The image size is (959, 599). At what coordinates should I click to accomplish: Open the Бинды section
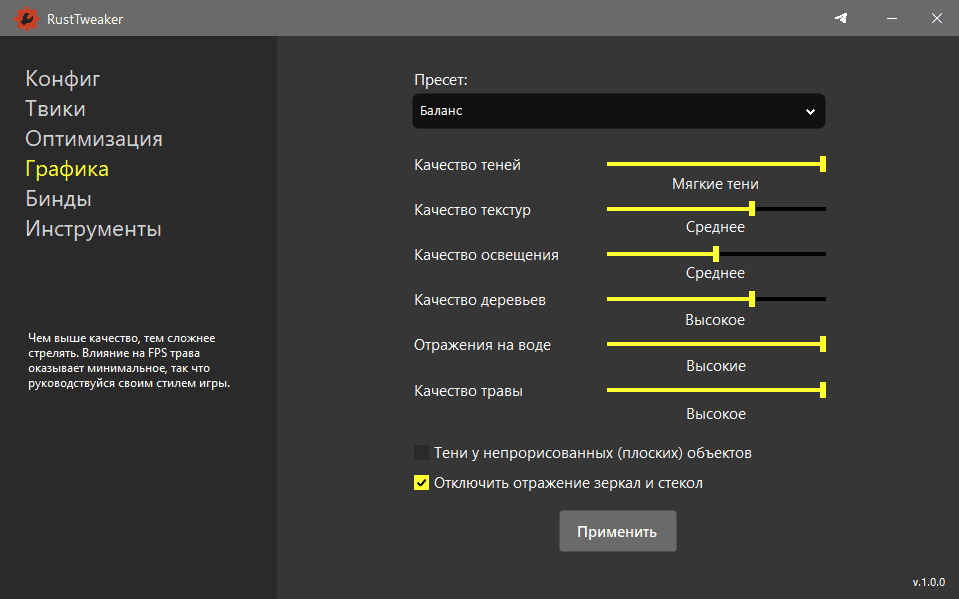pyautogui.click(x=58, y=199)
